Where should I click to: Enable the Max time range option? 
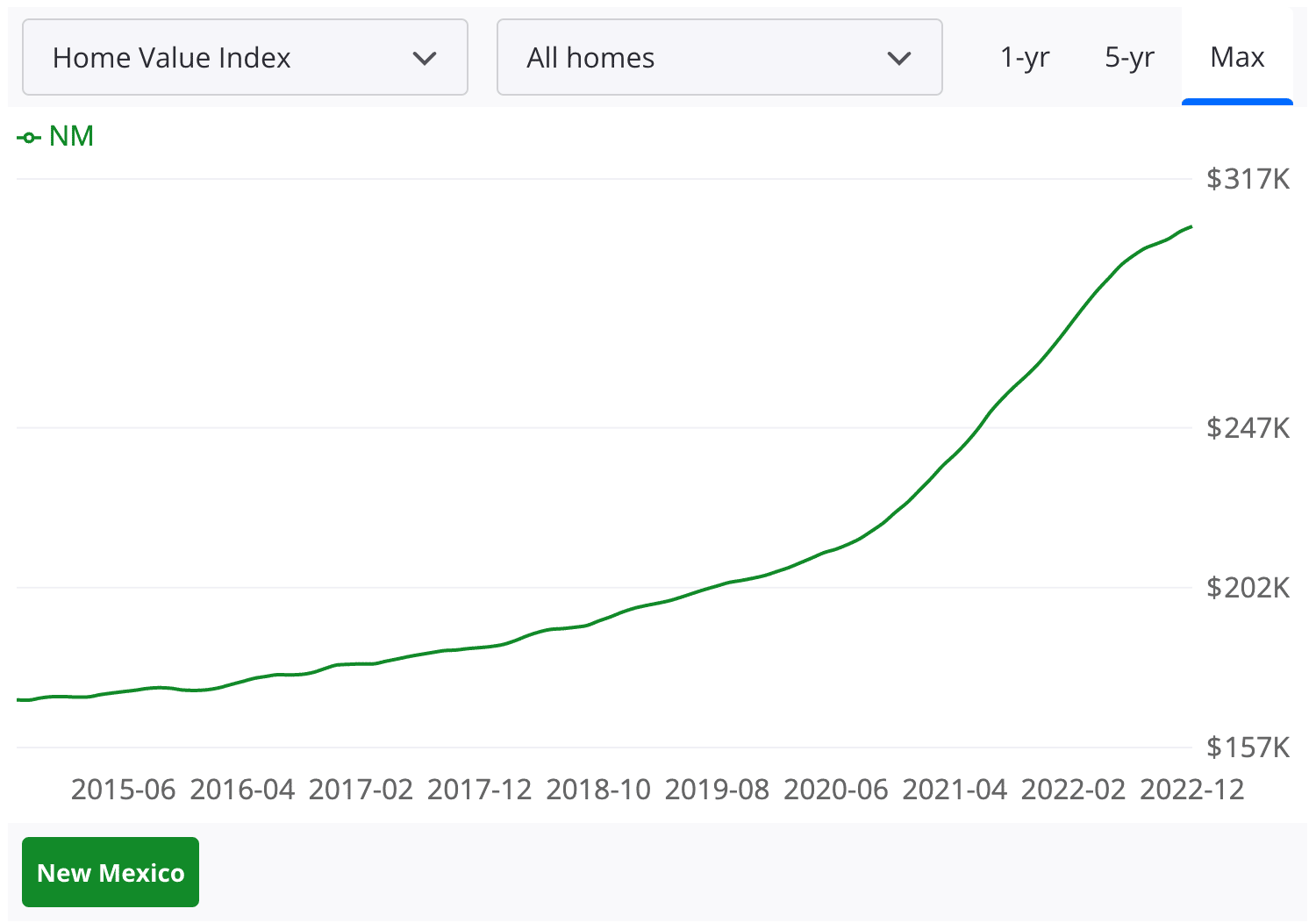click(x=1237, y=57)
